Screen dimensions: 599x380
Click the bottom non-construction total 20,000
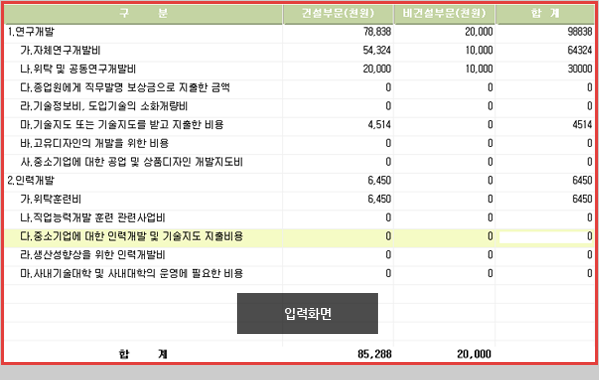(474, 354)
